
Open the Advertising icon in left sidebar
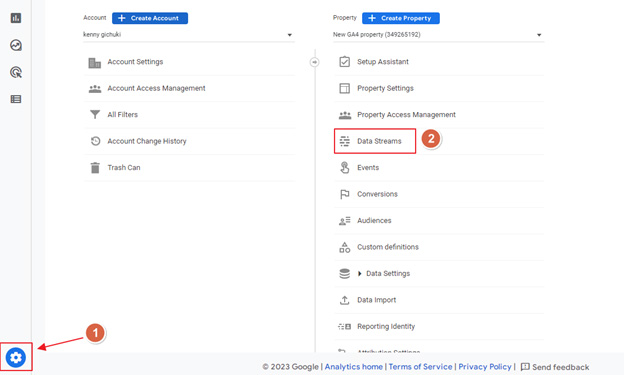[x=16, y=72]
